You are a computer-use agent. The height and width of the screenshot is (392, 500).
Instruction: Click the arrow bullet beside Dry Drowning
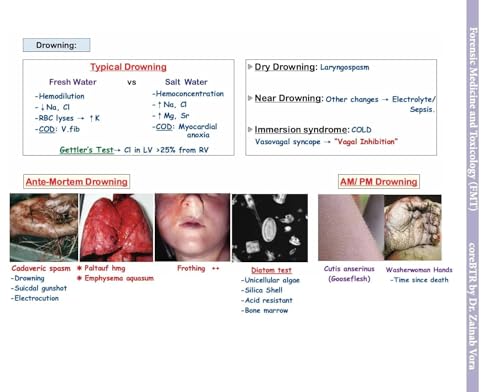[x=250, y=67]
